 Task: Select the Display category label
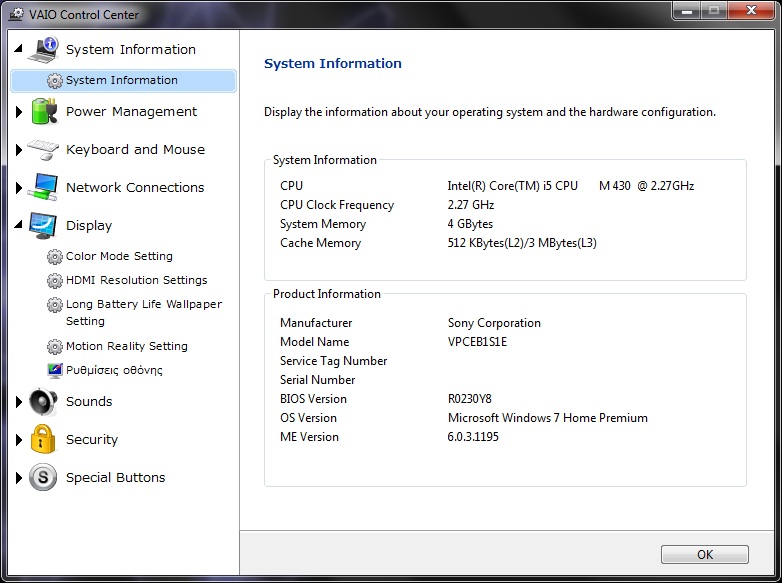click(89, 225)
